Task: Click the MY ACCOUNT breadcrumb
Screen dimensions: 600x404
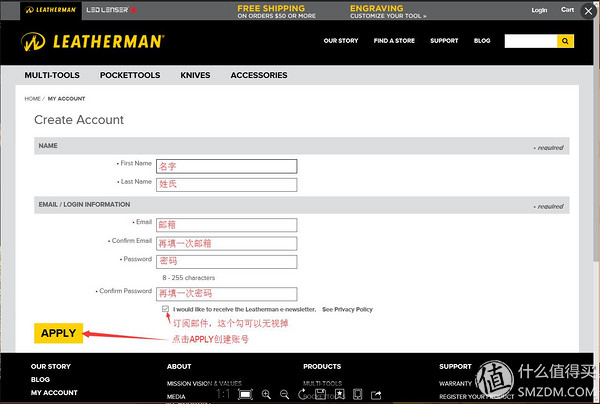Action: [66, 99]
